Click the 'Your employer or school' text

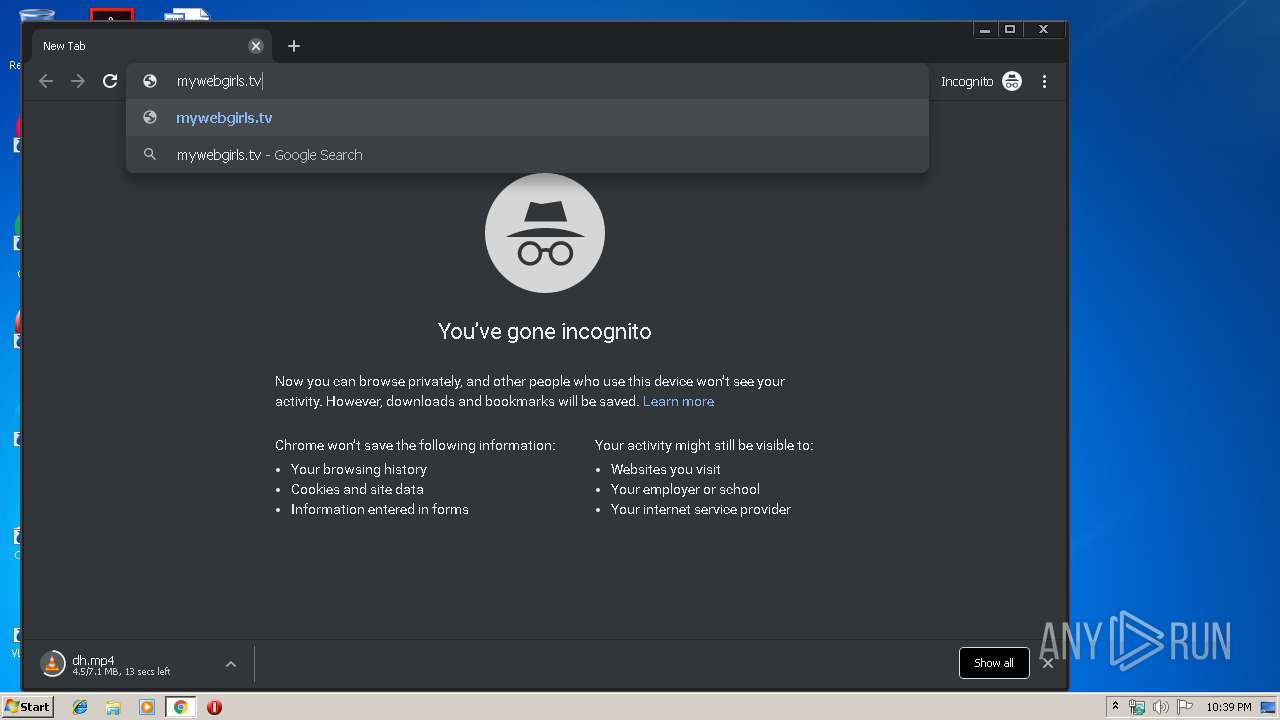(685, 489)
